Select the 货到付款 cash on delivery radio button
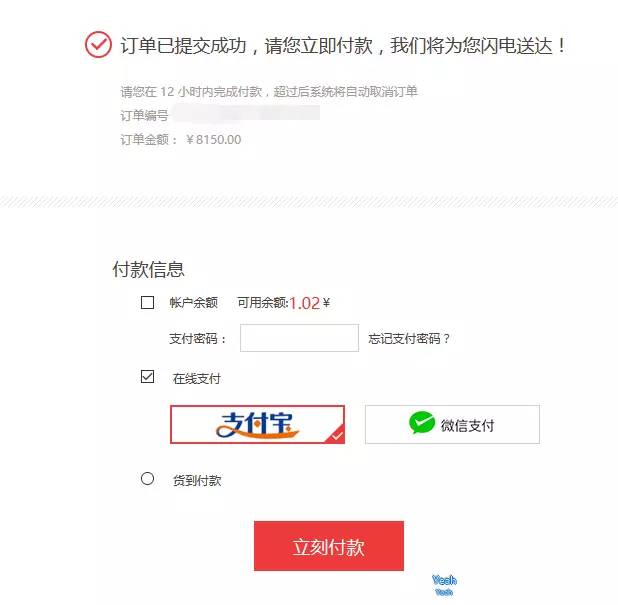The image size is (618, 605). click(x=147, y=478)
